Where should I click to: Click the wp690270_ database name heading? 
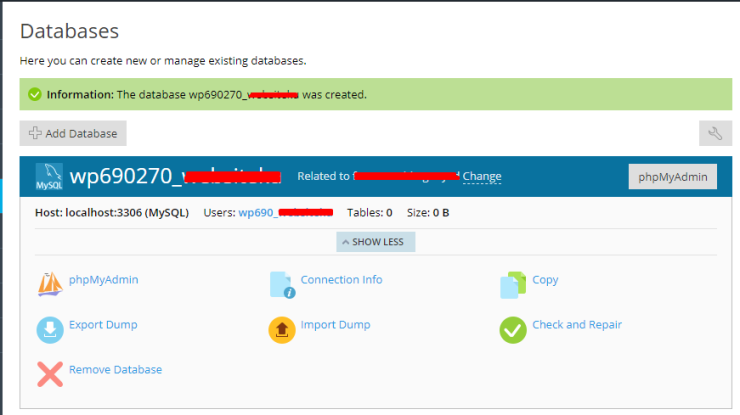coord(175,176)
